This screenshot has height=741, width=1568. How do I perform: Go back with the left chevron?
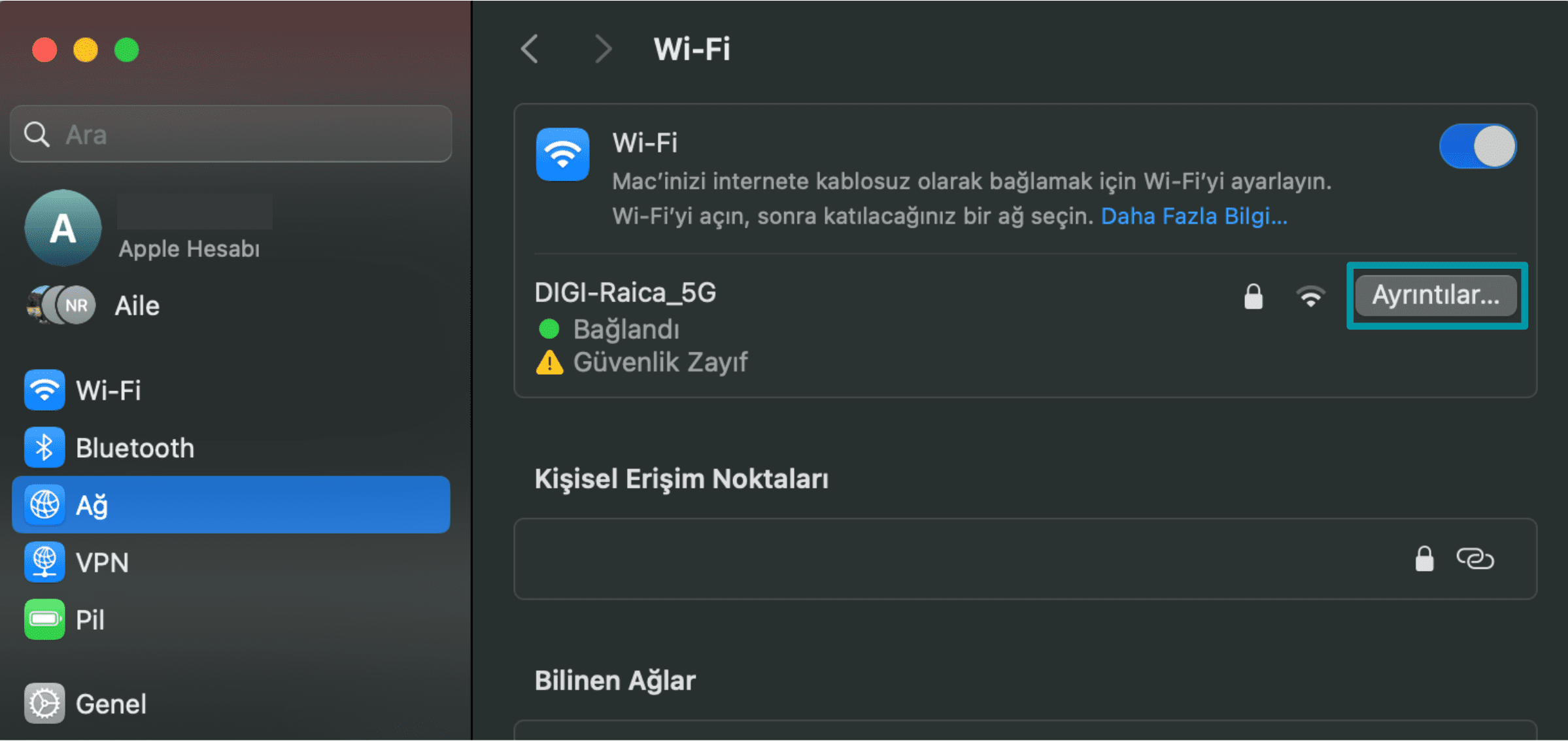[530, 49]
